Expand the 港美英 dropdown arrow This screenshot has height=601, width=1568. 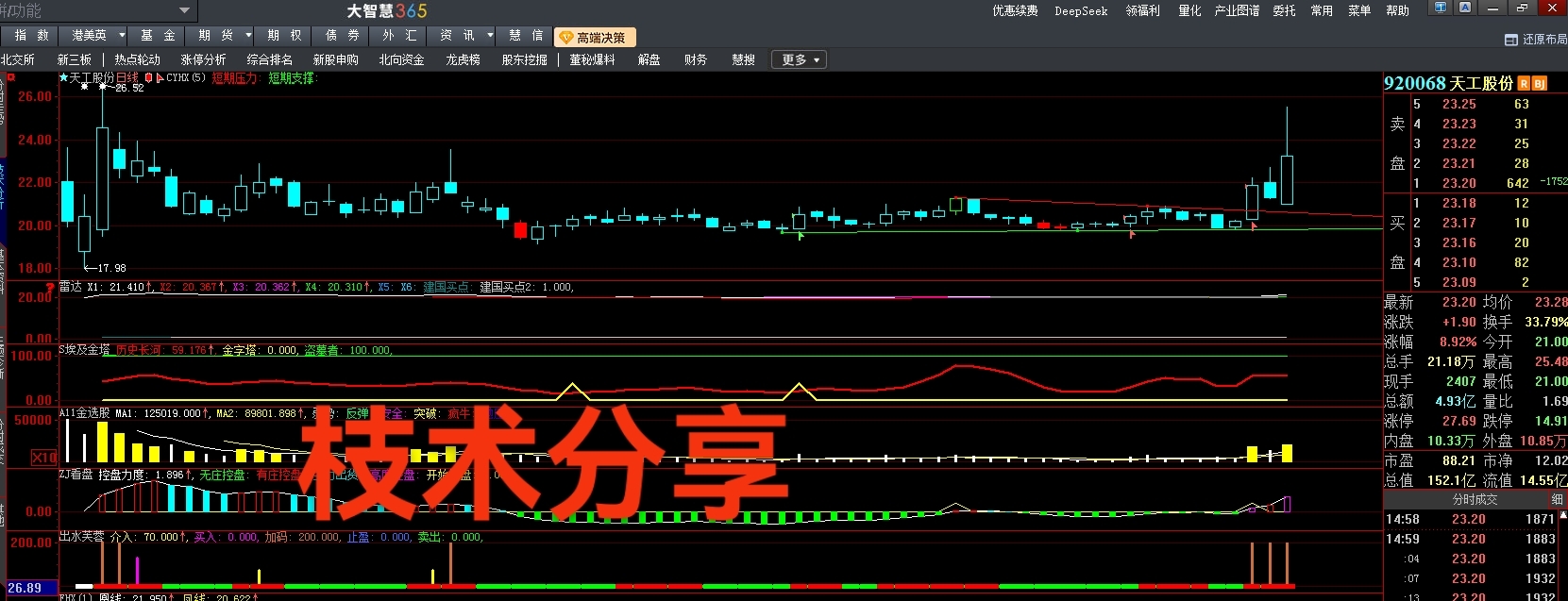[122, 36]
